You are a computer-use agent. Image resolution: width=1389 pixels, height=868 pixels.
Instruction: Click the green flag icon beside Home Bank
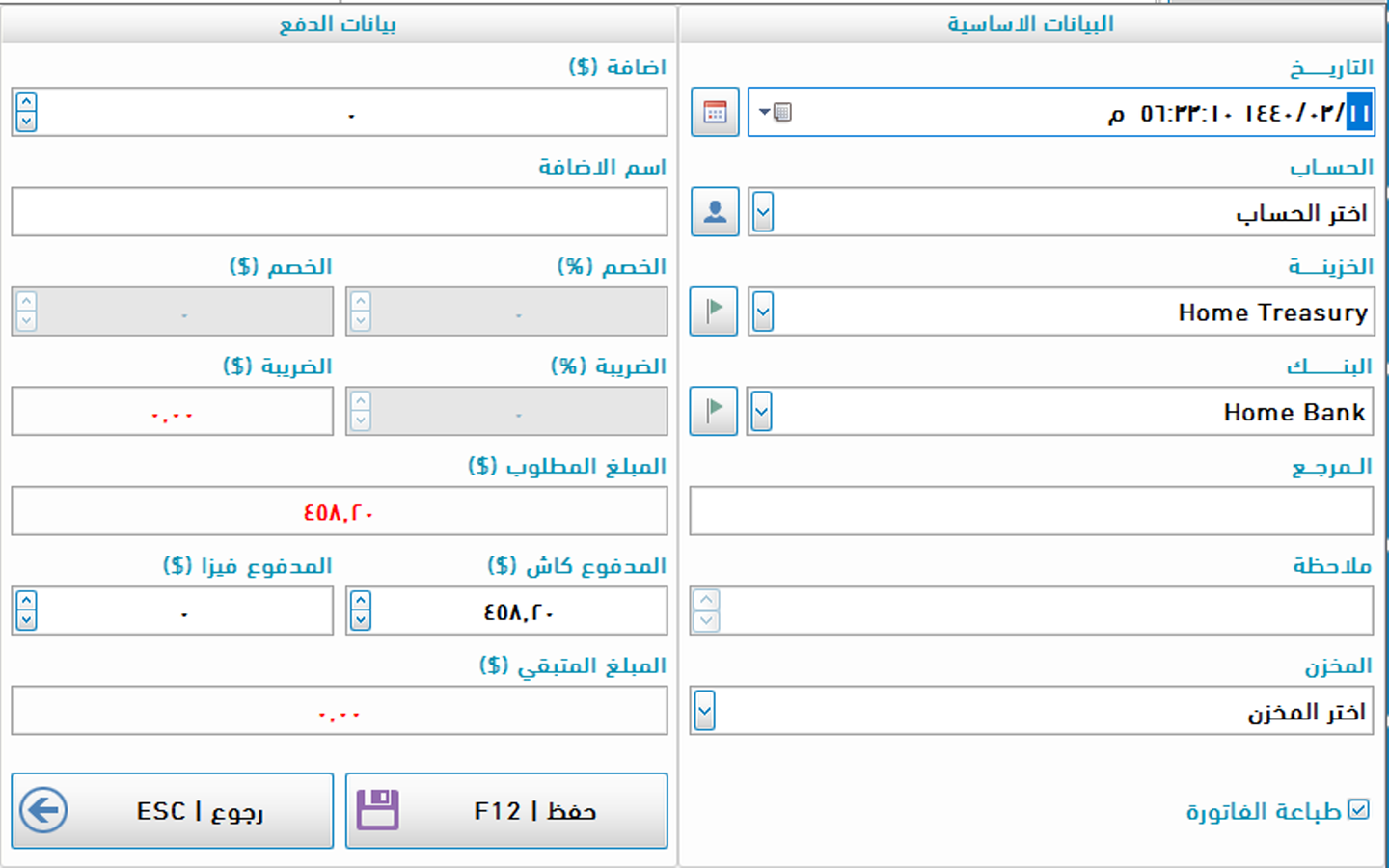714,411
